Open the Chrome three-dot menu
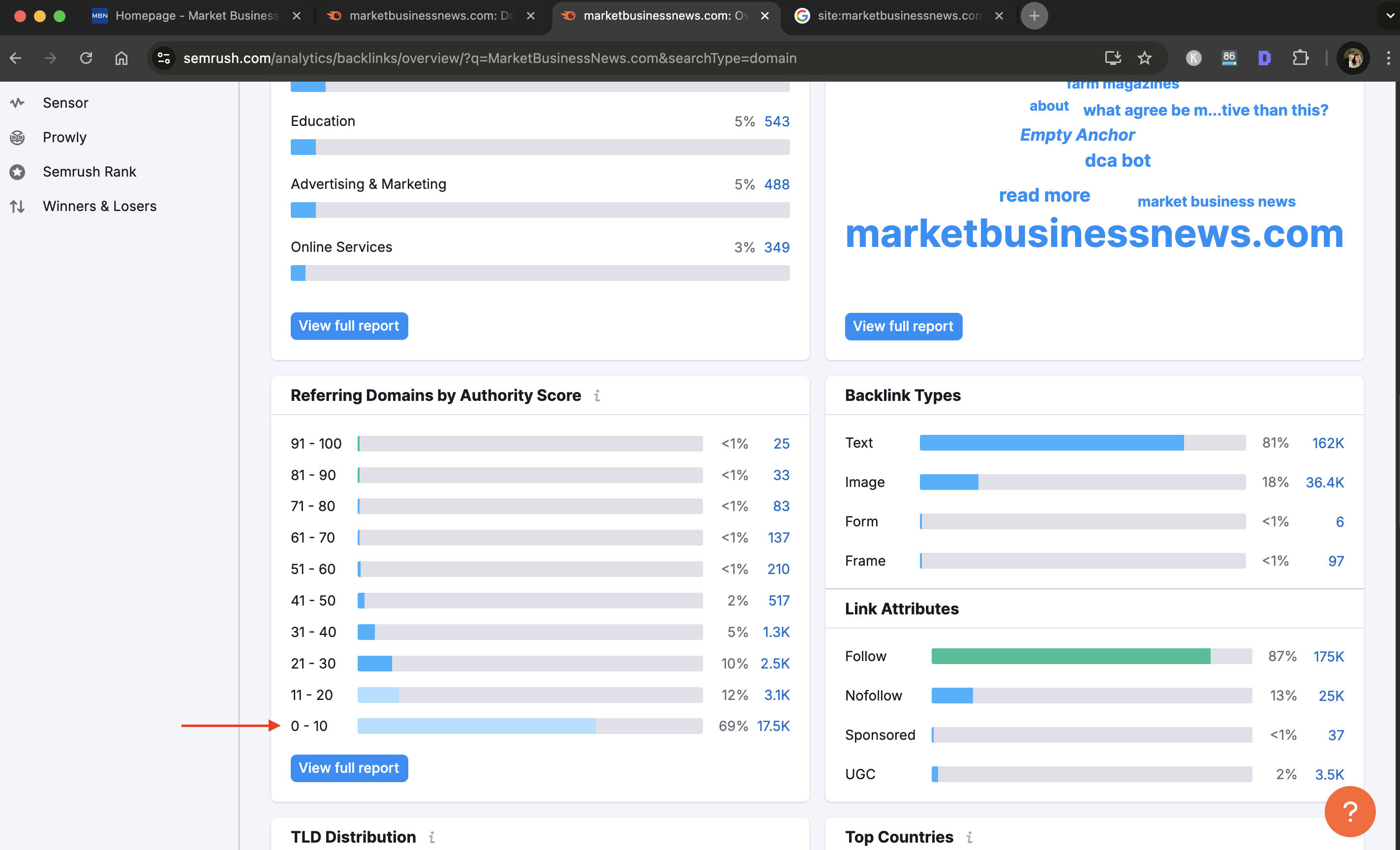 (x=1388, y=58)
